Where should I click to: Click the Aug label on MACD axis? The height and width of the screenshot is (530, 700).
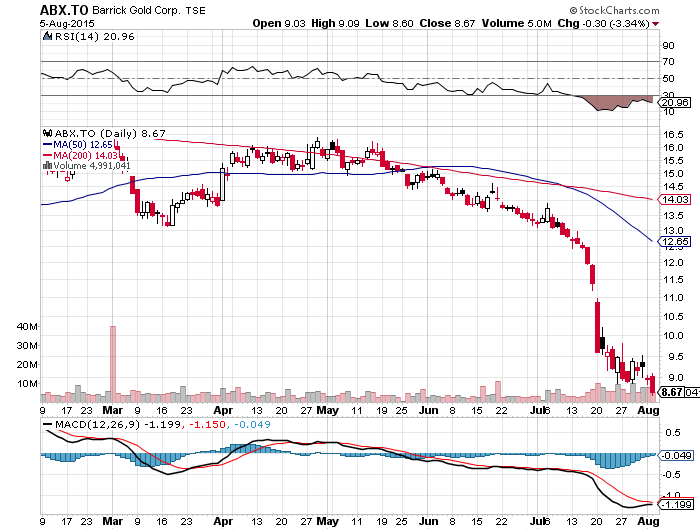pos(649,521)
